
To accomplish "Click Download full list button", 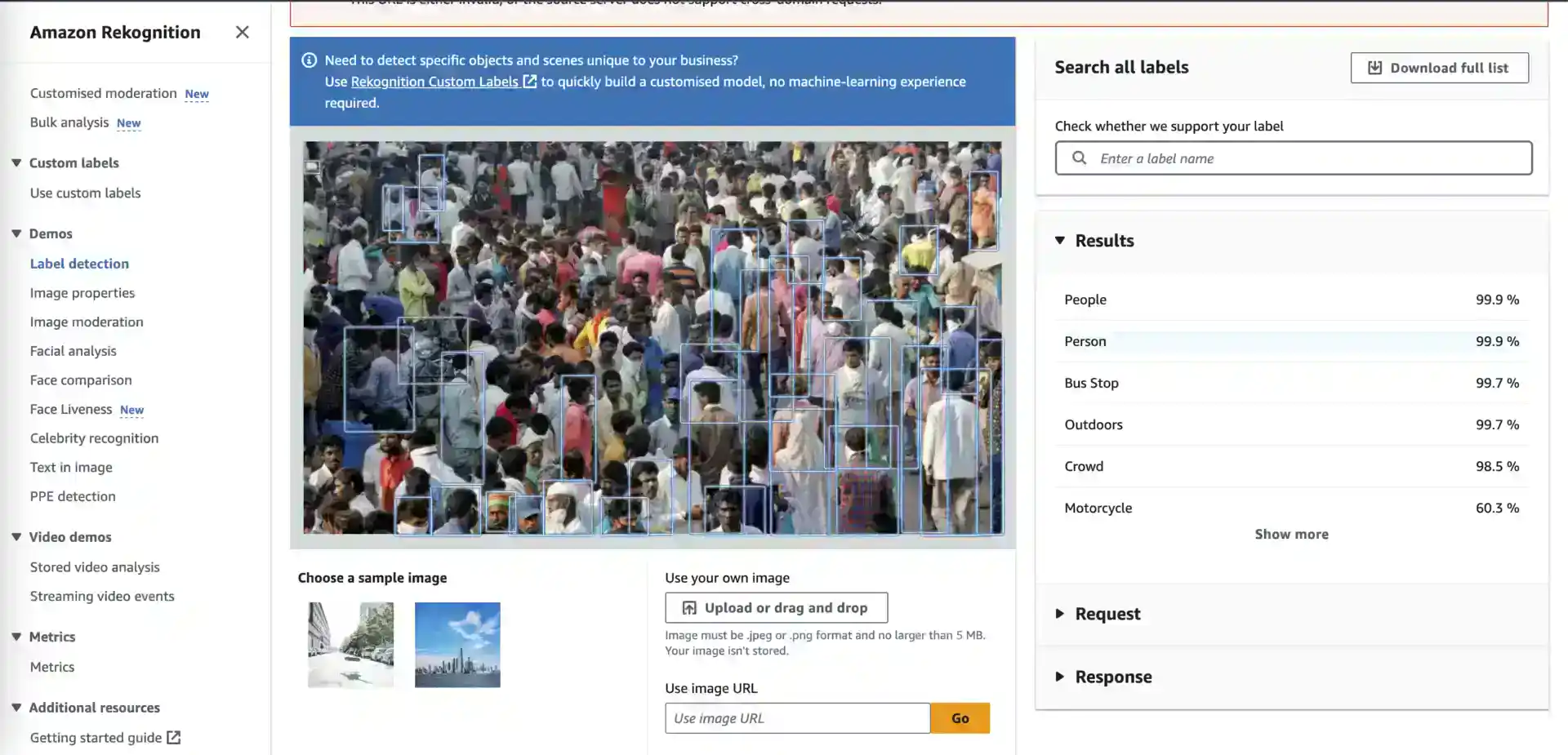I will click(x=1439, y=68).
